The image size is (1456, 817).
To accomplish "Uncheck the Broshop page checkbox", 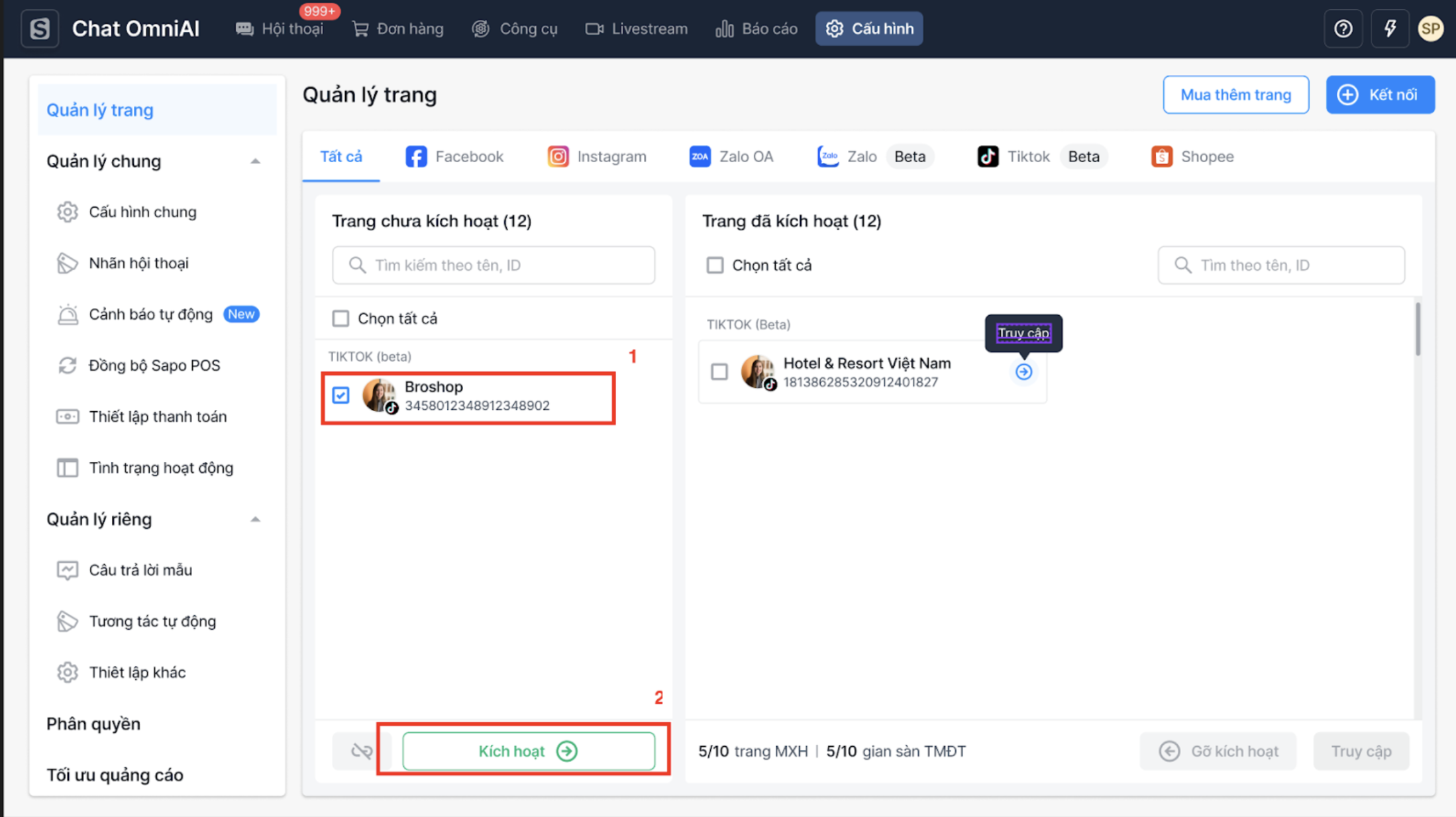I will point(340,395).
